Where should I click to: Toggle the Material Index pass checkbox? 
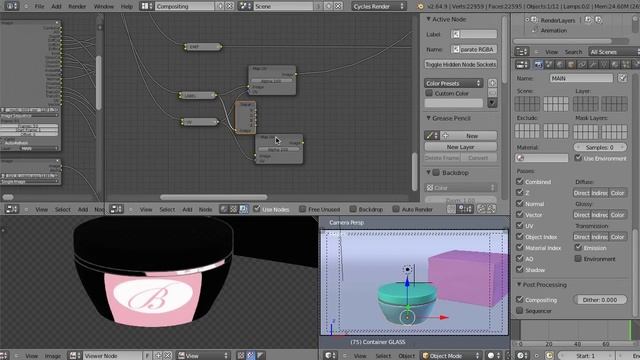click(x=520, y=248)
